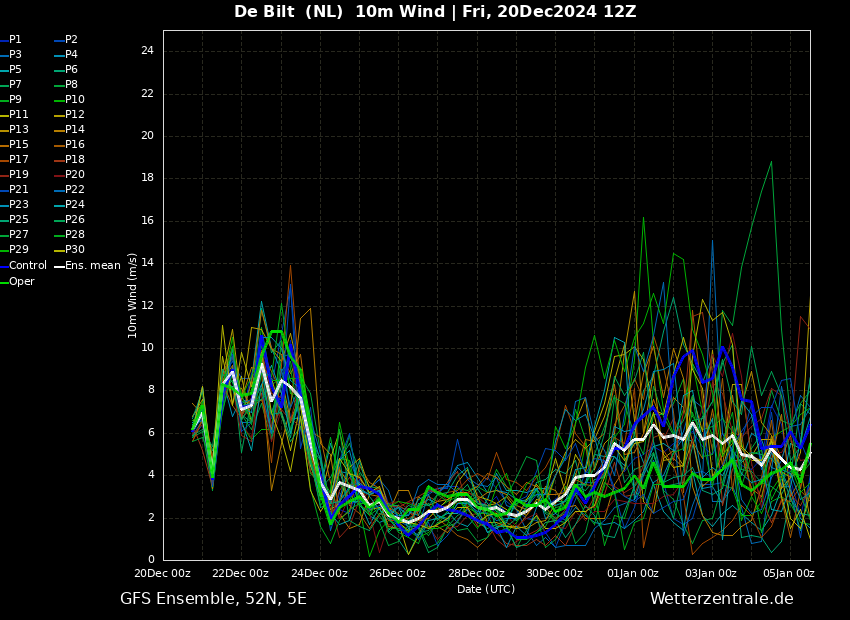Click legend label P10
This screenshot has width=850, height=620.
click(75, 100)
